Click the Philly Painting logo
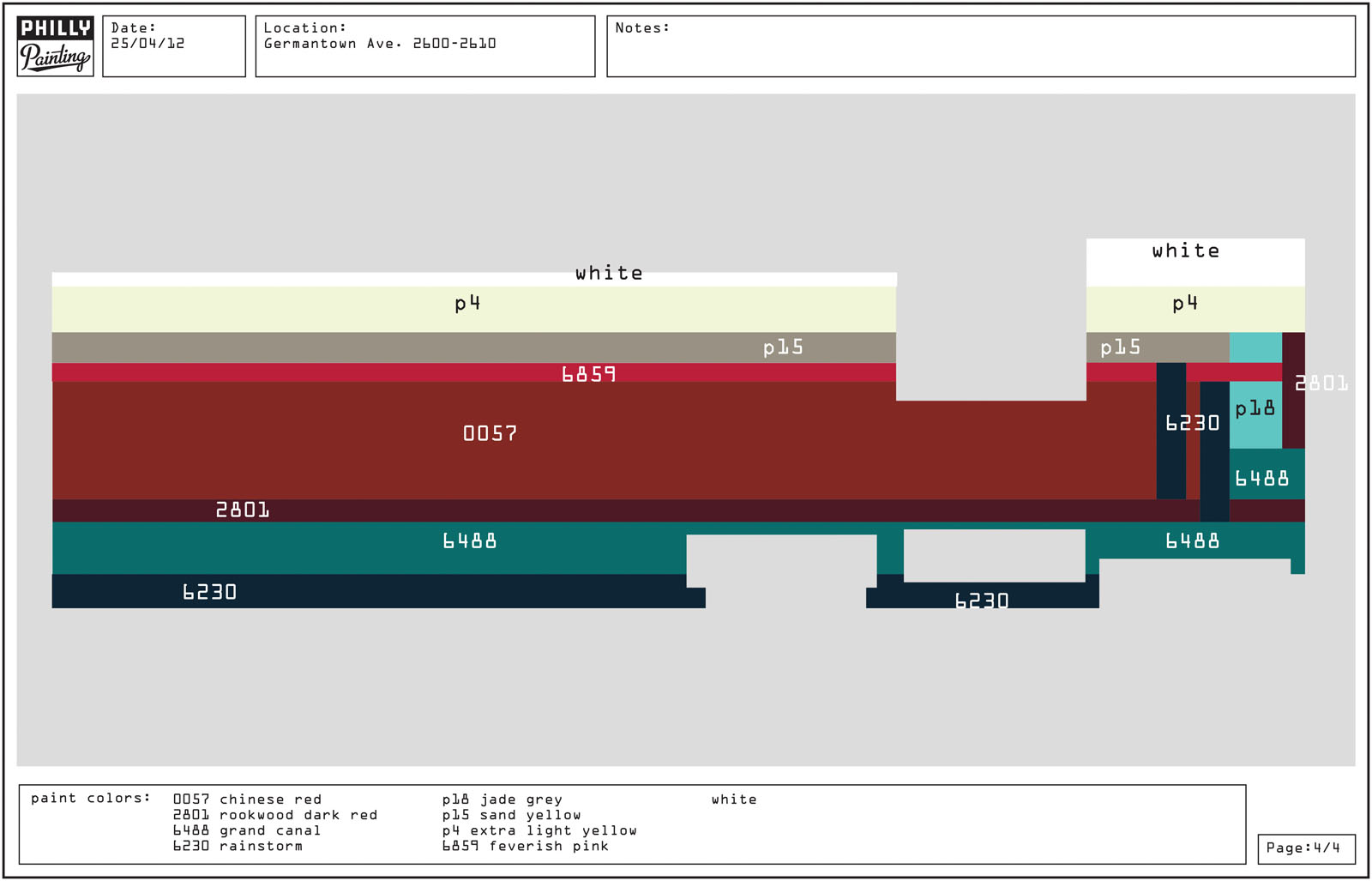 pyautogui.click(x=55, y=45)
